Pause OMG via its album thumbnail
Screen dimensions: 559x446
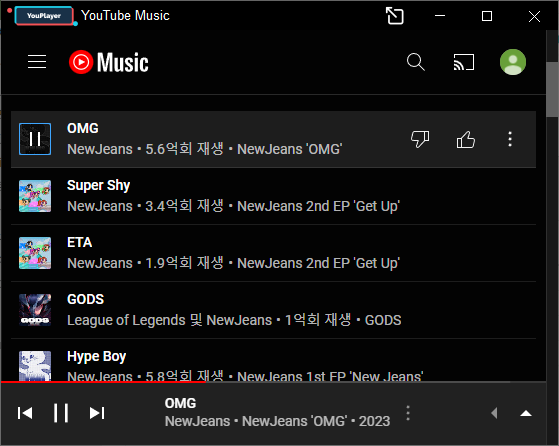pyautogui.click(x=35, y=139)
